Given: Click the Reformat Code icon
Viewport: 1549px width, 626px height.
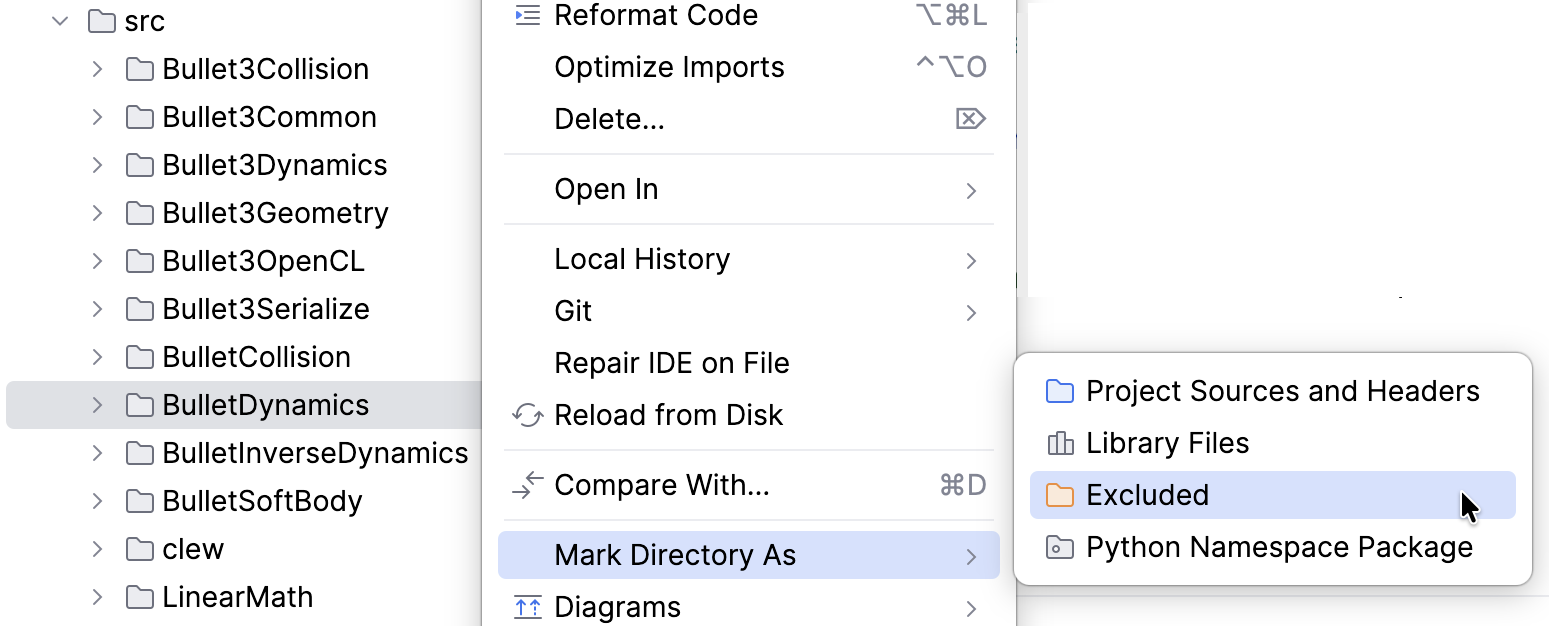Looking at the screenshot, I should [x=528, y=15].
